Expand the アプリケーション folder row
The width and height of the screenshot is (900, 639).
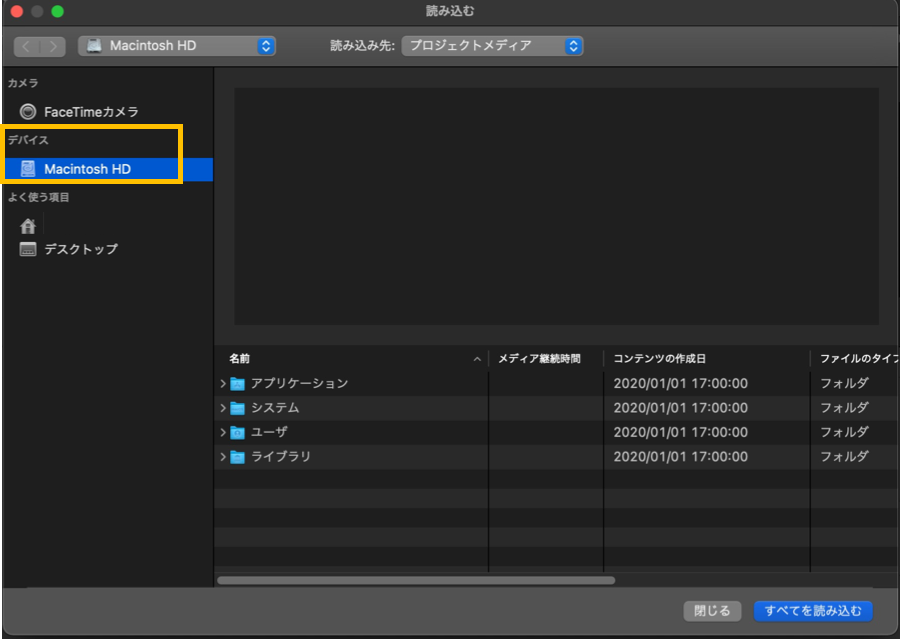coord(223,384)
